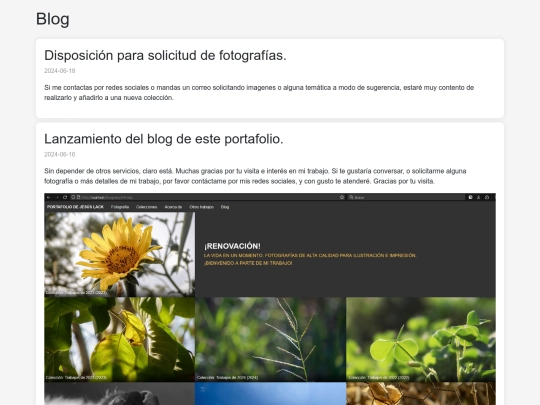Viewport: 540px width, 405px height.
Task: Click the download icon in the embedded browser toolbar
Action: (478, 197)
